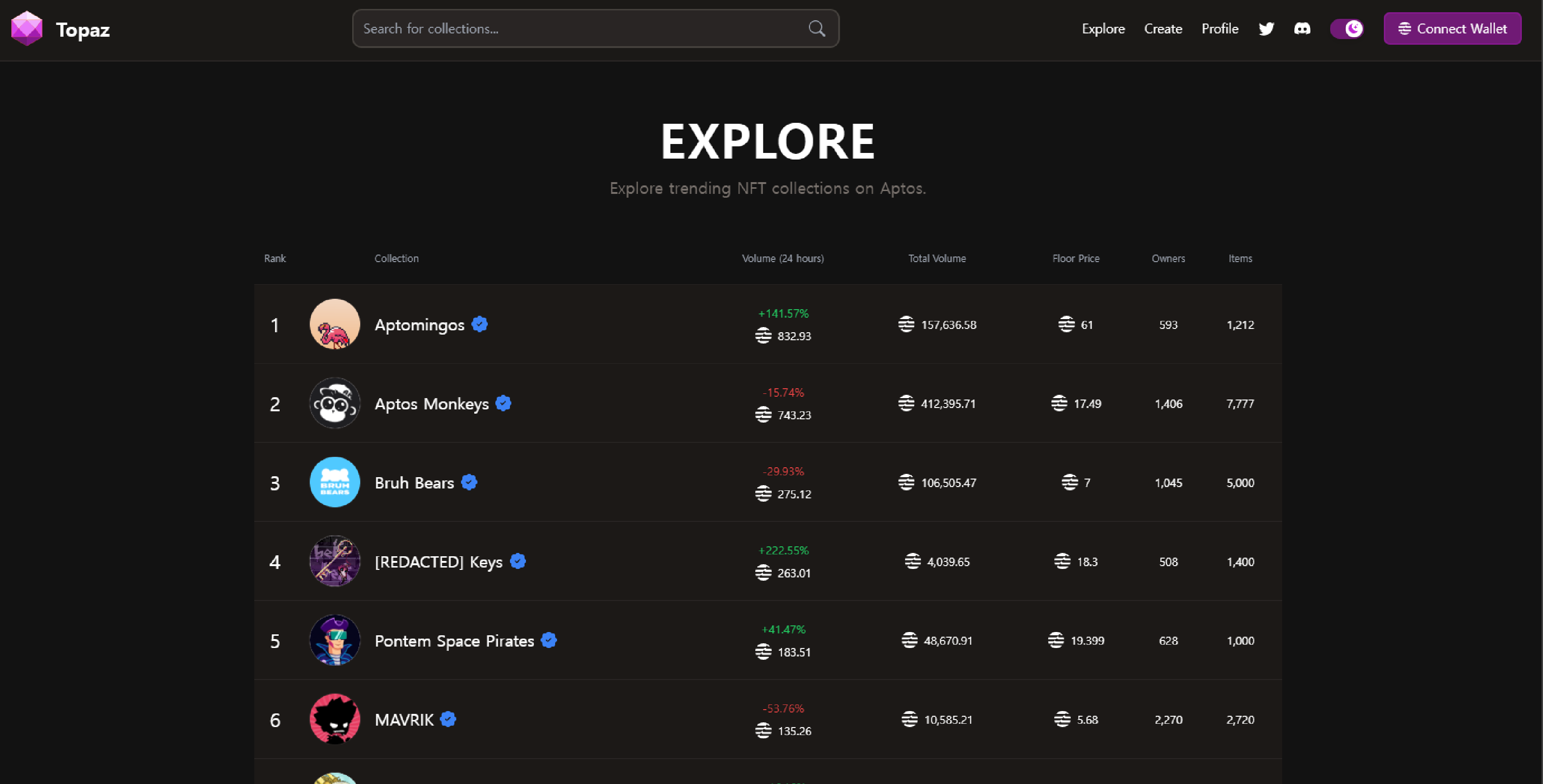Click the +141.57% change value
This screenshot has width=1543, height=784.
[x=783, y=313]
